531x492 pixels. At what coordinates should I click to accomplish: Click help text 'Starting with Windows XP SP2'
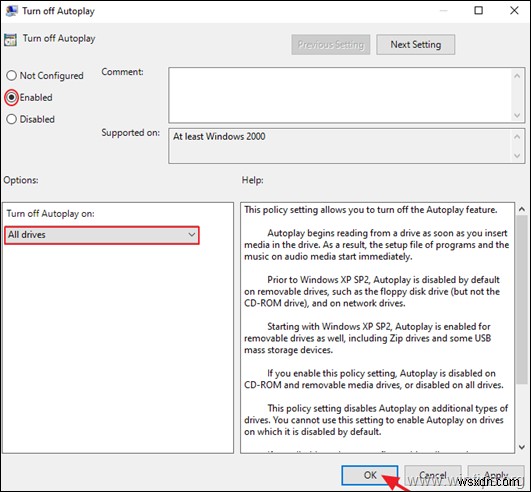(x=329, y=327)
